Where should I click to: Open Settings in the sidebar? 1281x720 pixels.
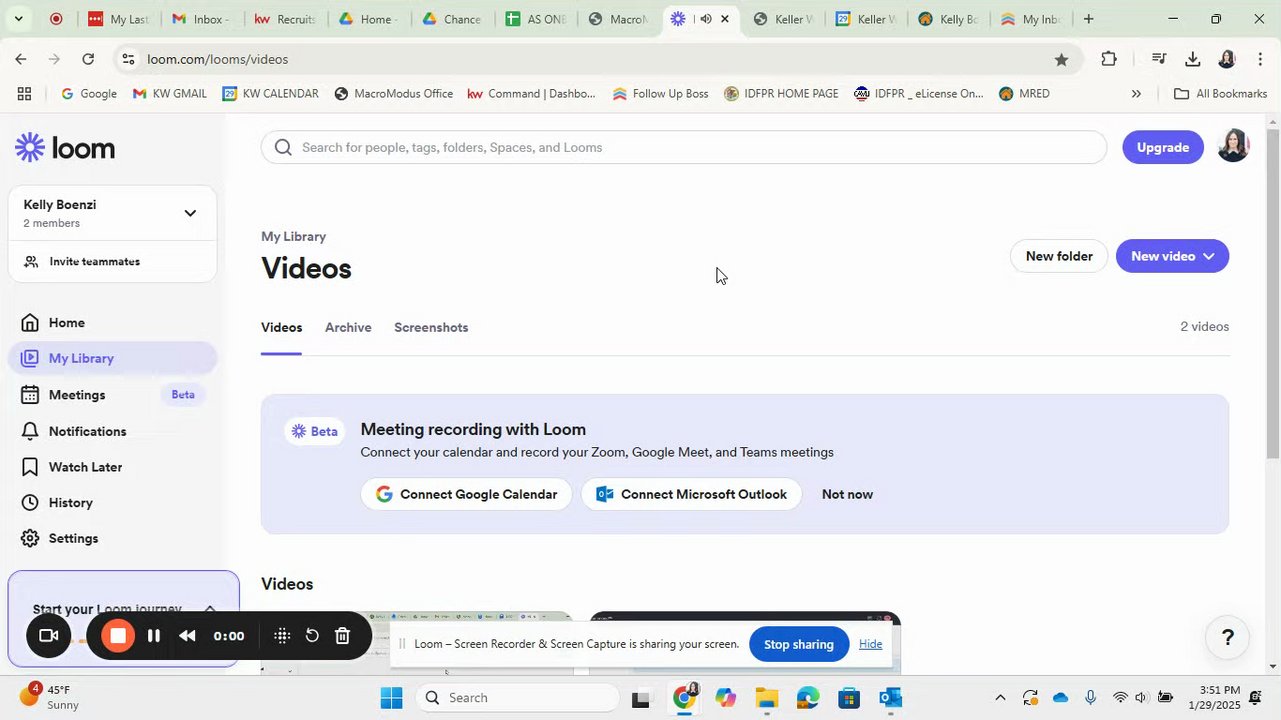[112, 539]
